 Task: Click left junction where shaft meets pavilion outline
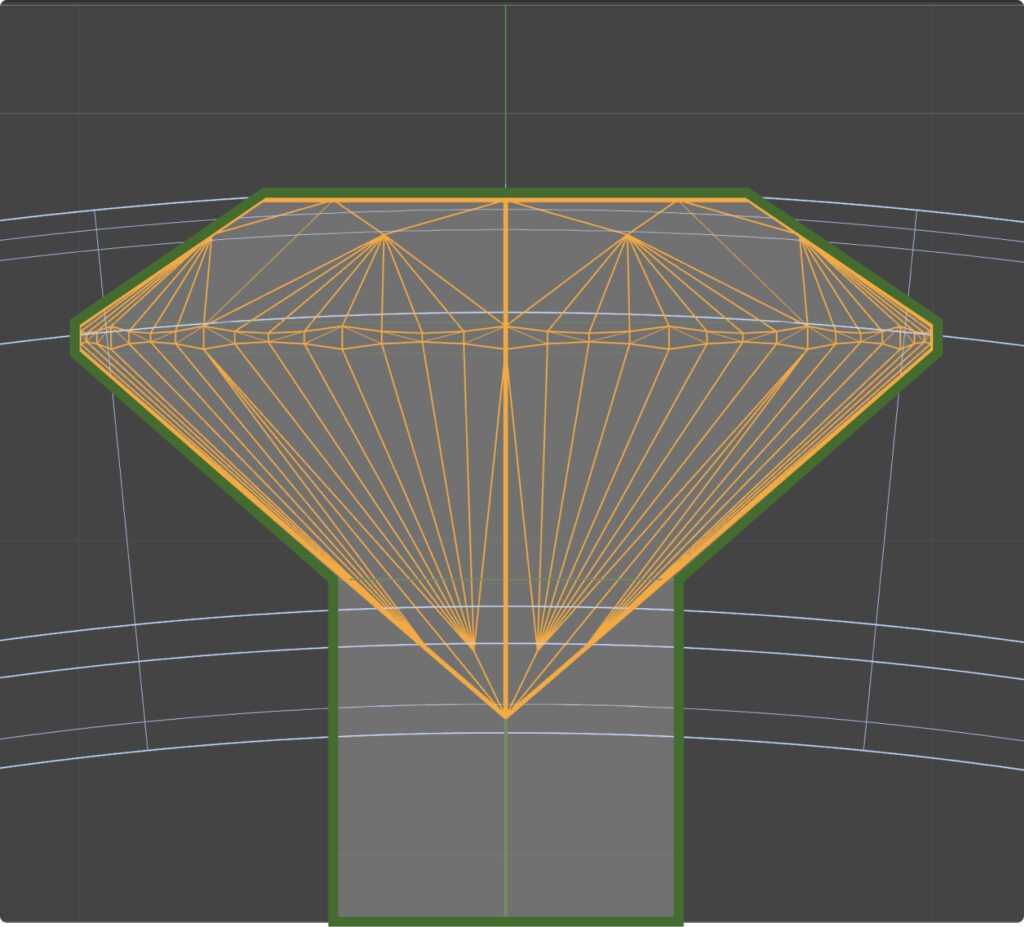tap(334, 579)
